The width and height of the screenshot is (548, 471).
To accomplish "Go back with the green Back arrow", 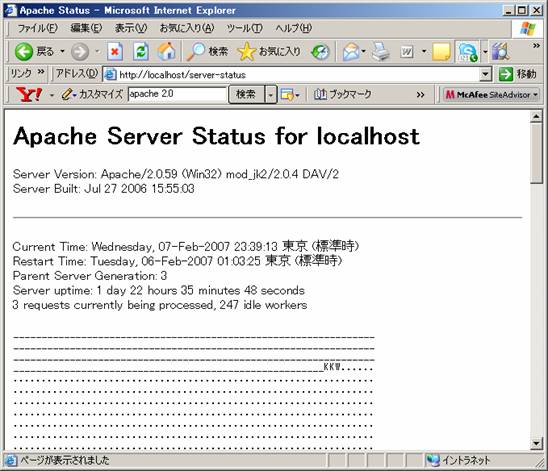I will click(24, 52).
